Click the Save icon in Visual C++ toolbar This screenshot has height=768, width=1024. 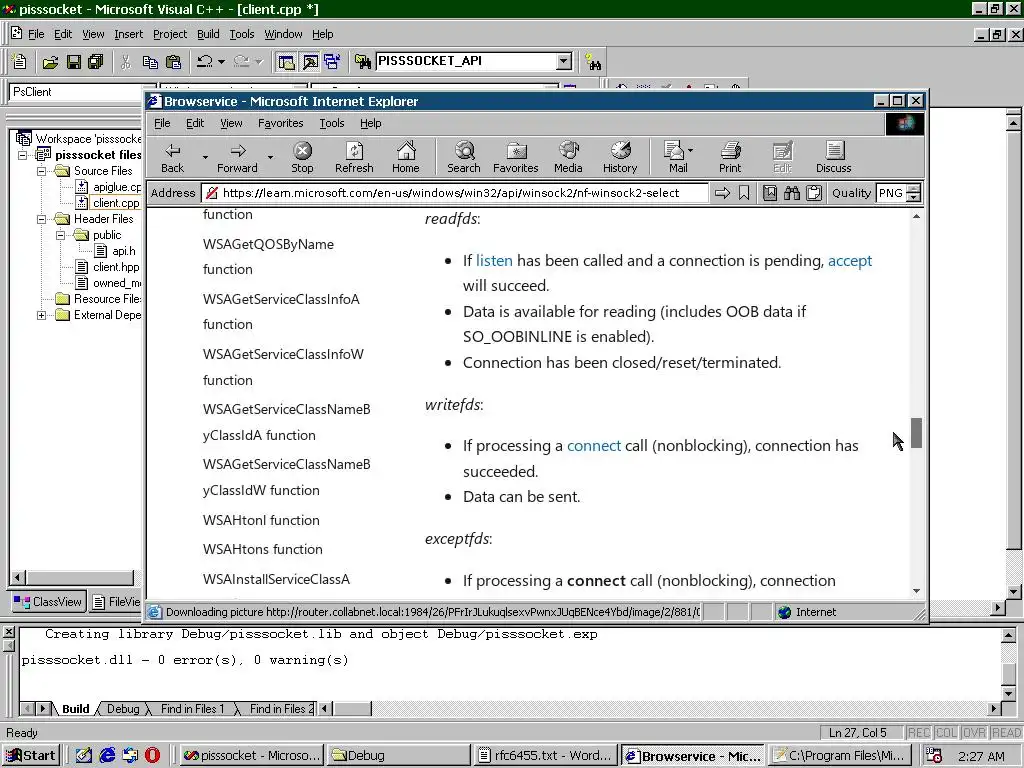click(73, 61)
